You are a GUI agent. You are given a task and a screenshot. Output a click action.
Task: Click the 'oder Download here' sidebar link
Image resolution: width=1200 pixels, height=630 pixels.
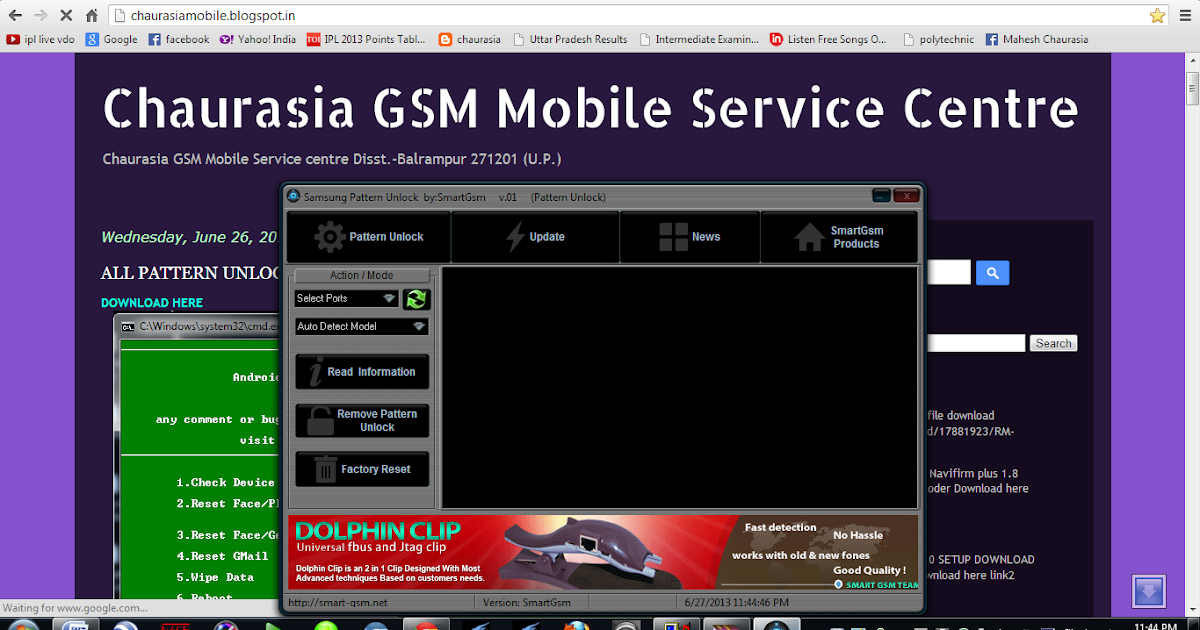click(978, 488)
